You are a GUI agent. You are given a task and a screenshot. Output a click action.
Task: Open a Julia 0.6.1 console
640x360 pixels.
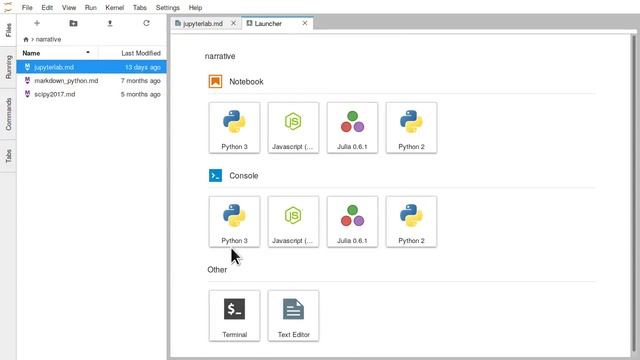352,222
